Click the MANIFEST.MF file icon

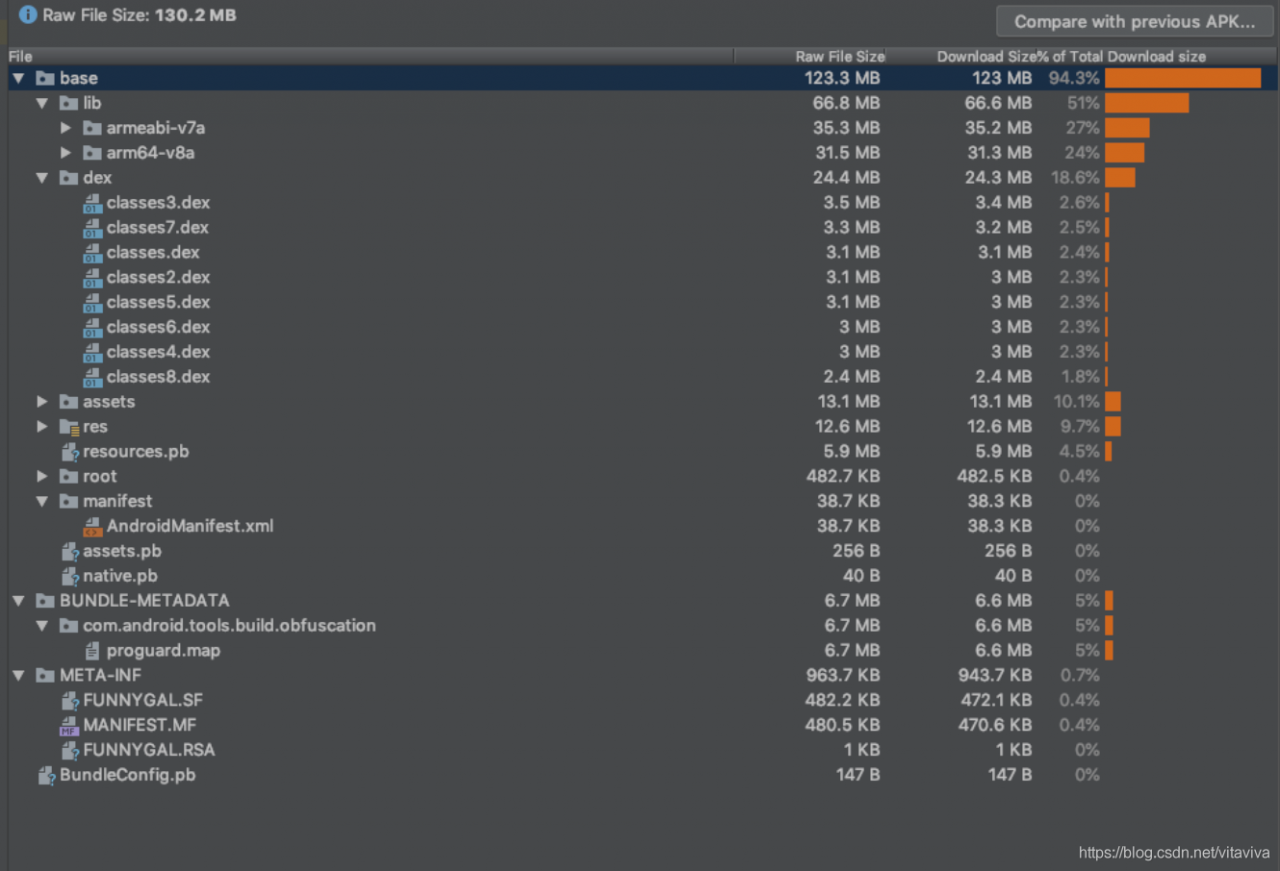click(x=69, y=725)
